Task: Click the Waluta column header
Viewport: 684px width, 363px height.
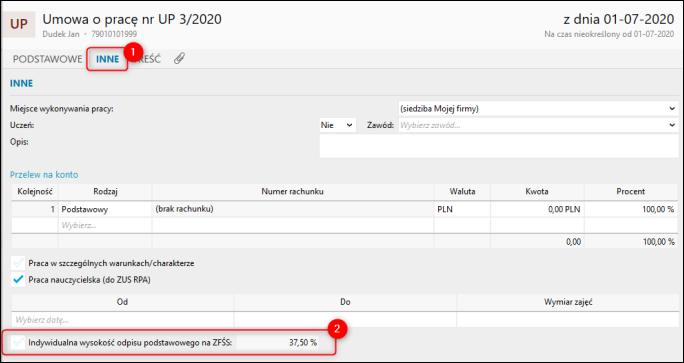Action: pyautogui.click(x=462, y=191)
